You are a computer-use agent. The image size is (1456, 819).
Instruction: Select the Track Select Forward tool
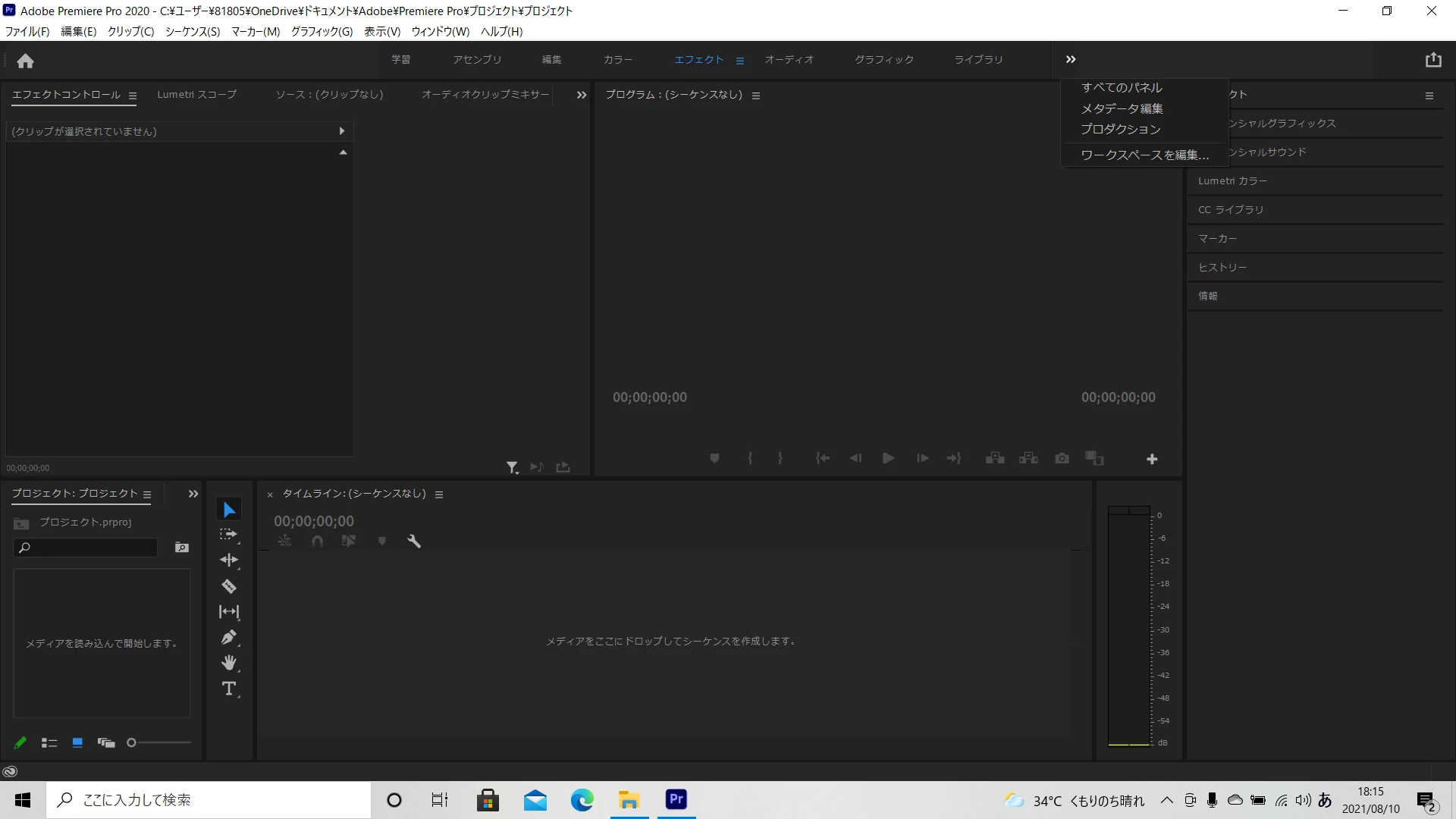click(228, 535)
